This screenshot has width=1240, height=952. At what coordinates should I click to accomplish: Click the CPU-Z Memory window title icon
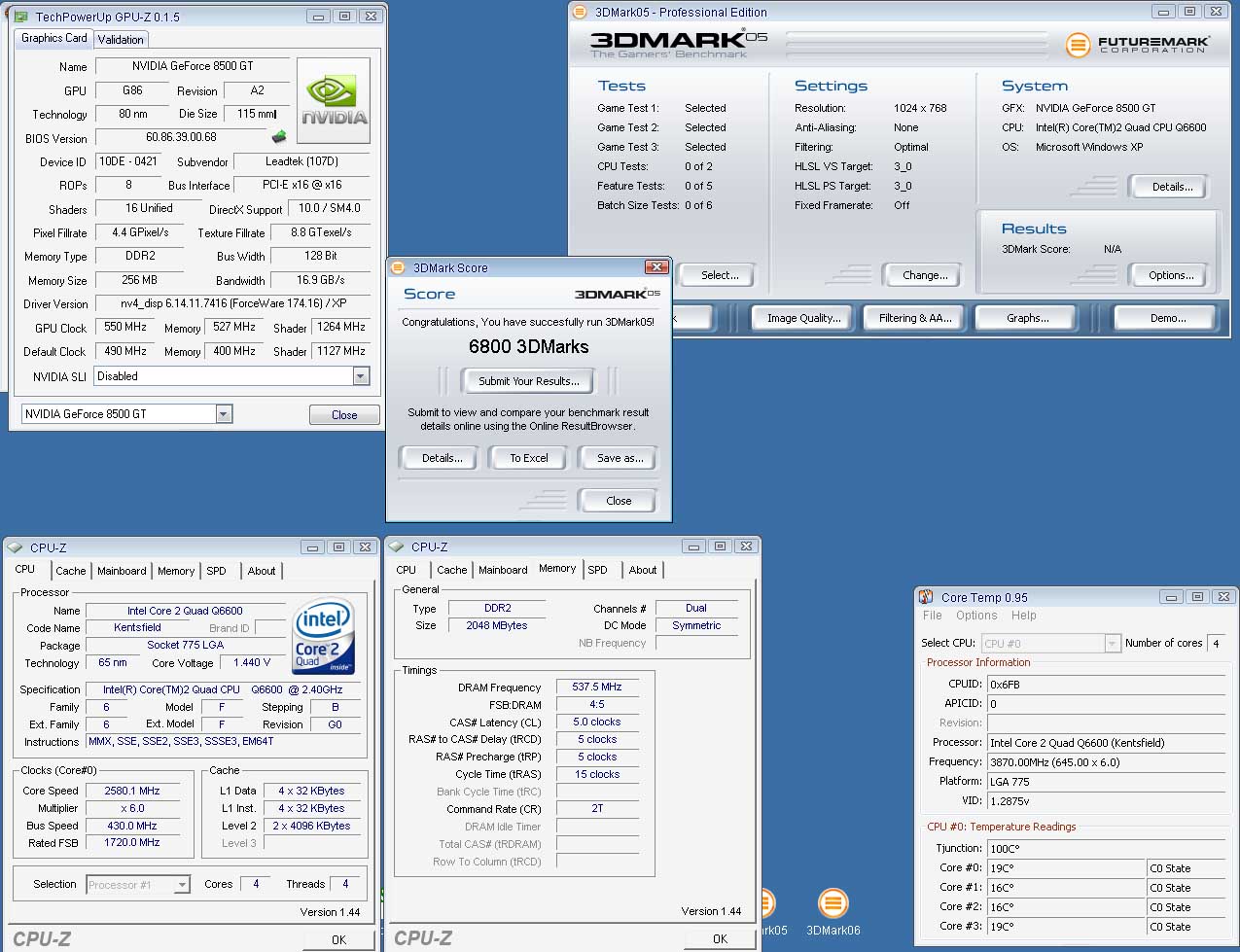pos(397,547)
